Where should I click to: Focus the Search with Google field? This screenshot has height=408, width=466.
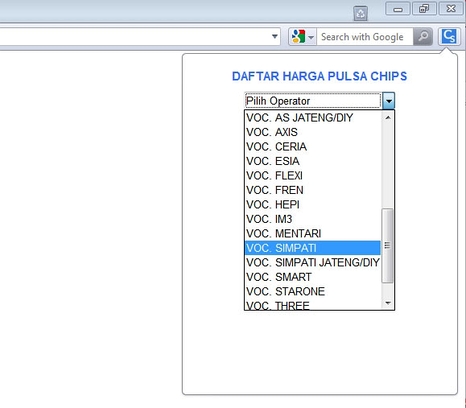(x=365, y=37)
